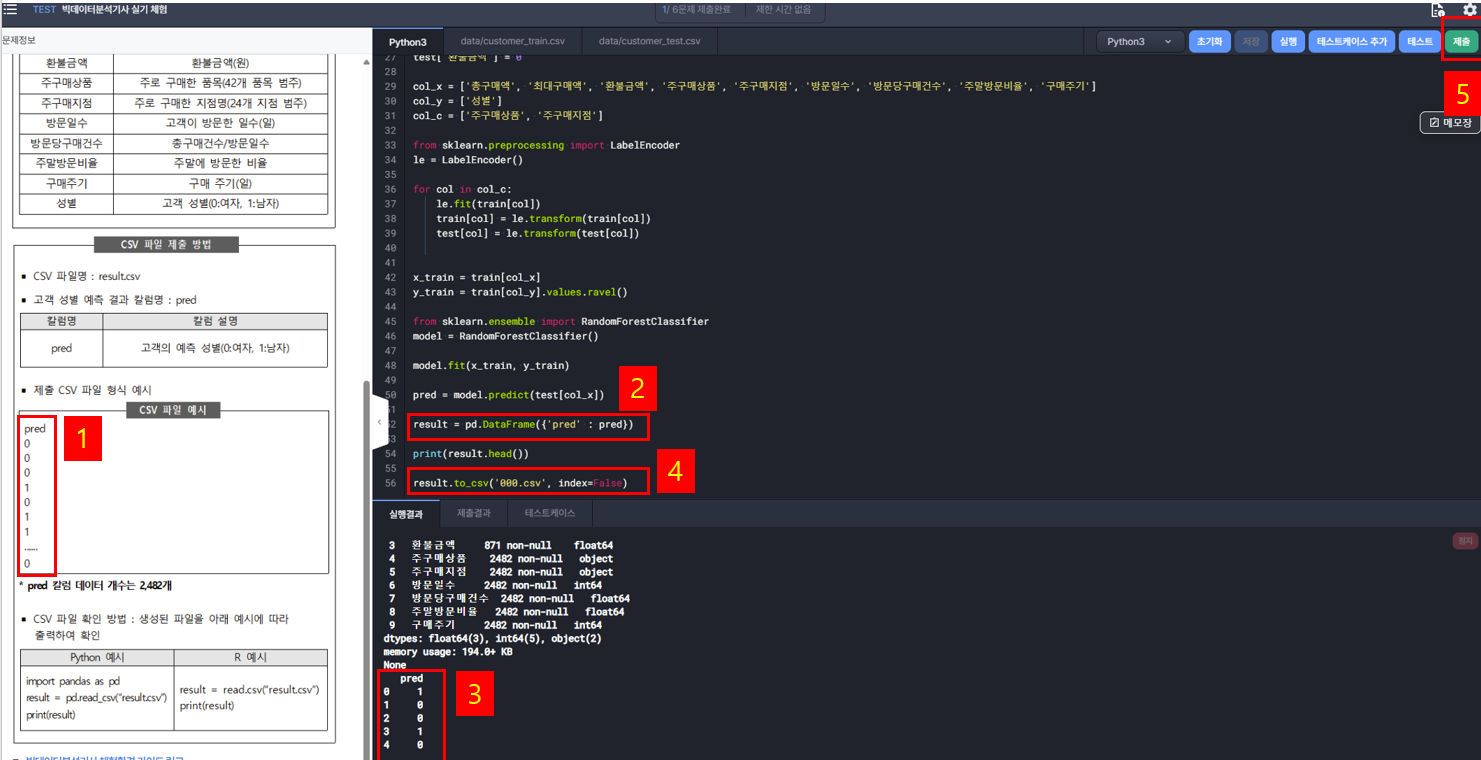The height and width of the screenshot is (760, 1481).
Task: Click the 구매주기 2482 non-null output row
Action: 496,625
